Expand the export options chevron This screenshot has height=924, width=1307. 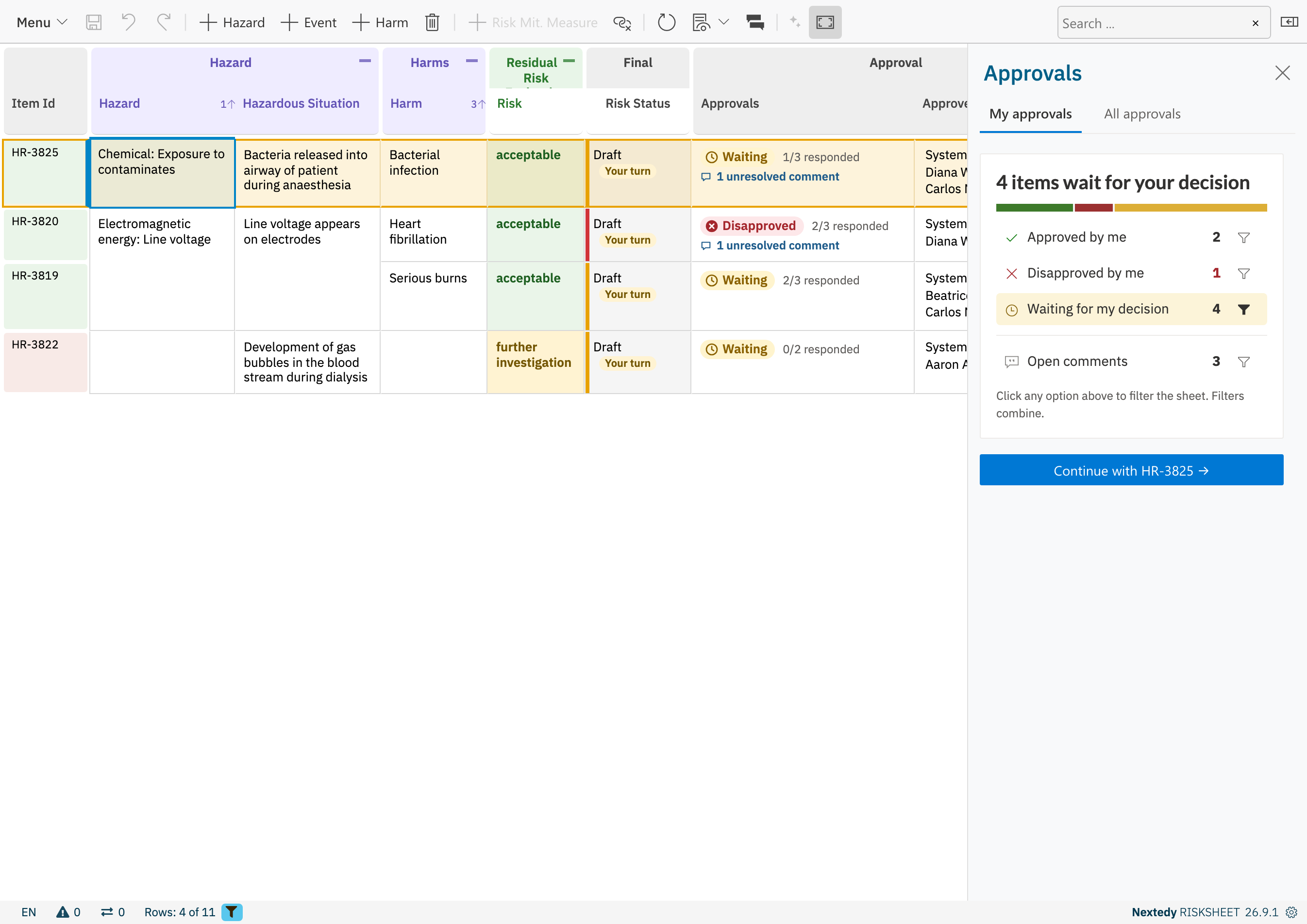pyautogui.click(x=723, y=23)
